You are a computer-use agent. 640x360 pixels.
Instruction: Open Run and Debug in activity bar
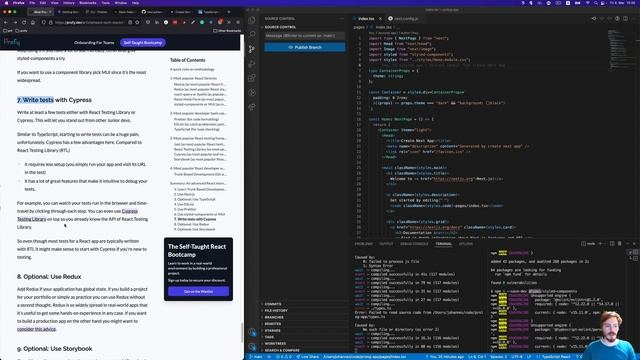click(252, 63)
